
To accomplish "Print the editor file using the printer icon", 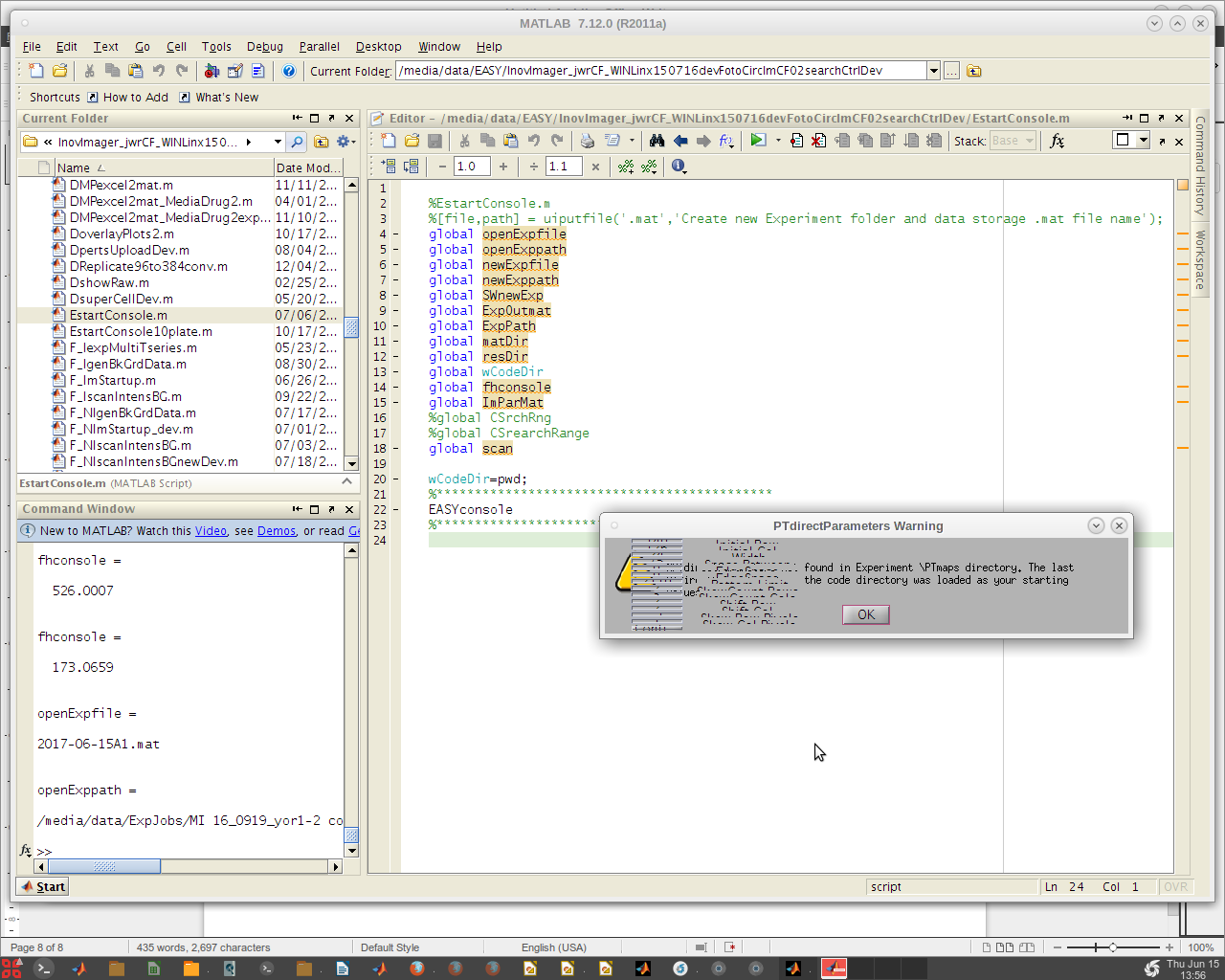I will click(x=587, y=141).
